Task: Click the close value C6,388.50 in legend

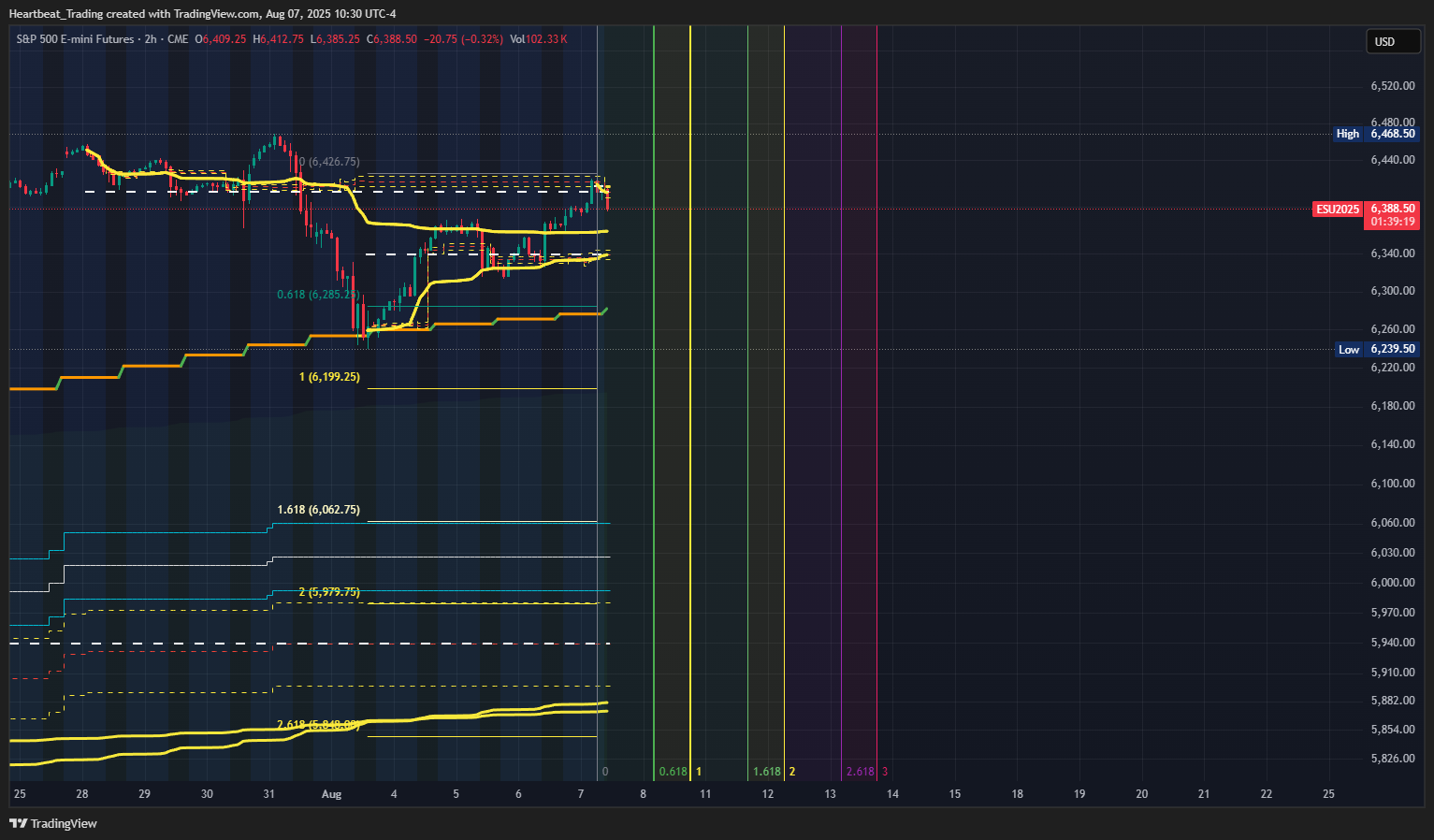Action: point(392,39)
